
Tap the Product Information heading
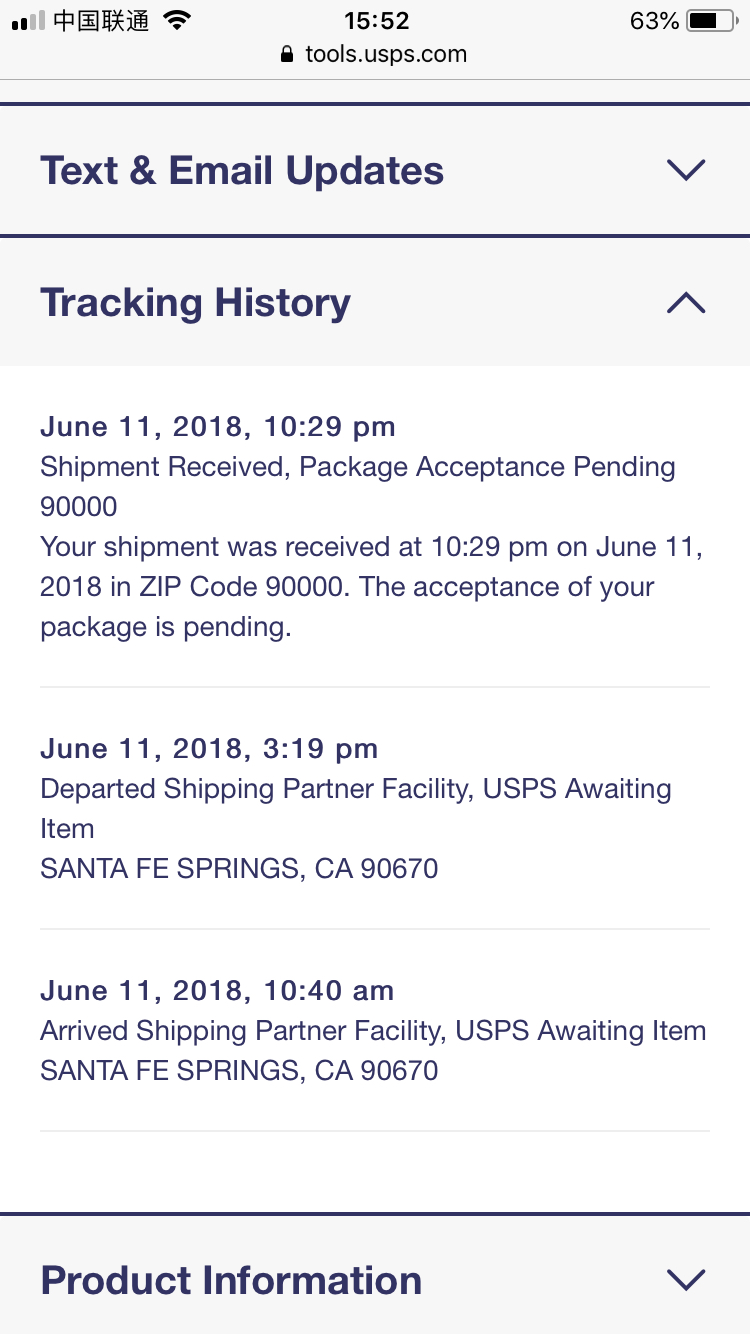(x=231, y=1280)
